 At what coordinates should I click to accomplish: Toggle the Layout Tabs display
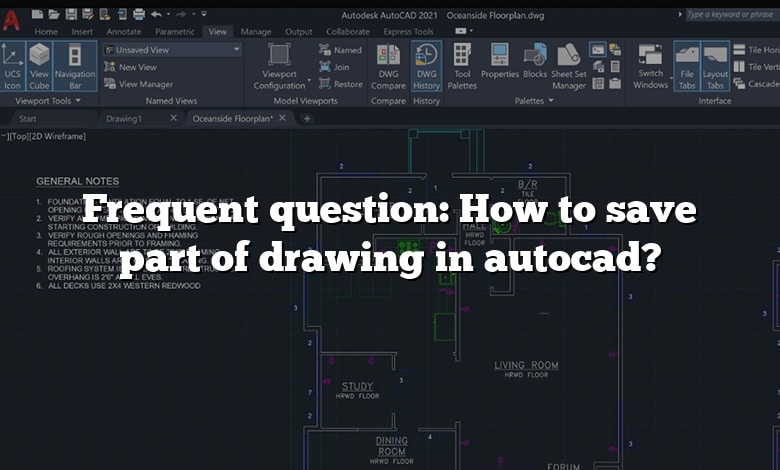tap(715, 66)
